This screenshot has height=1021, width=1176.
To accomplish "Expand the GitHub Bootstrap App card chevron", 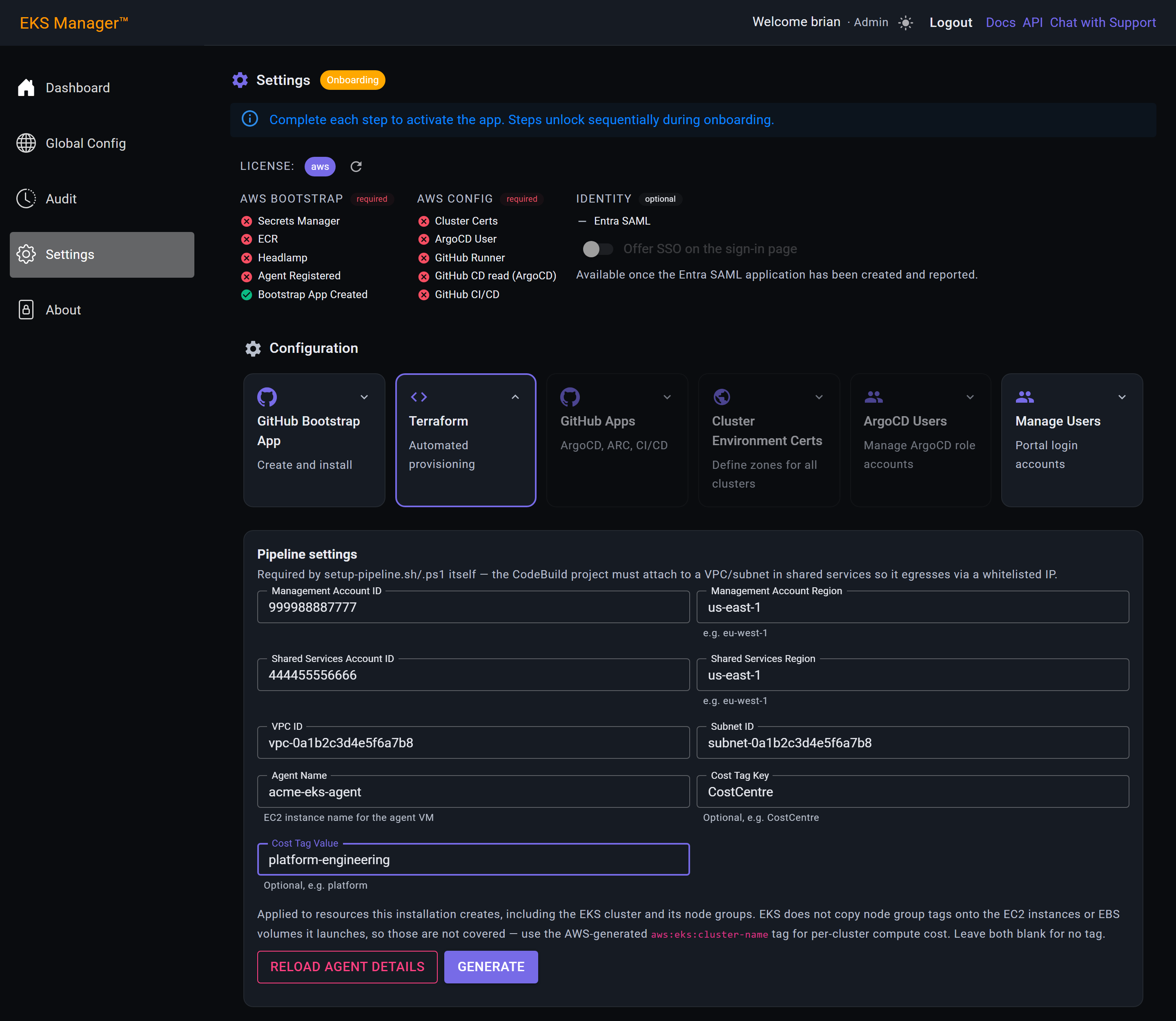I will pyautogui.click(x=364, y=397).
